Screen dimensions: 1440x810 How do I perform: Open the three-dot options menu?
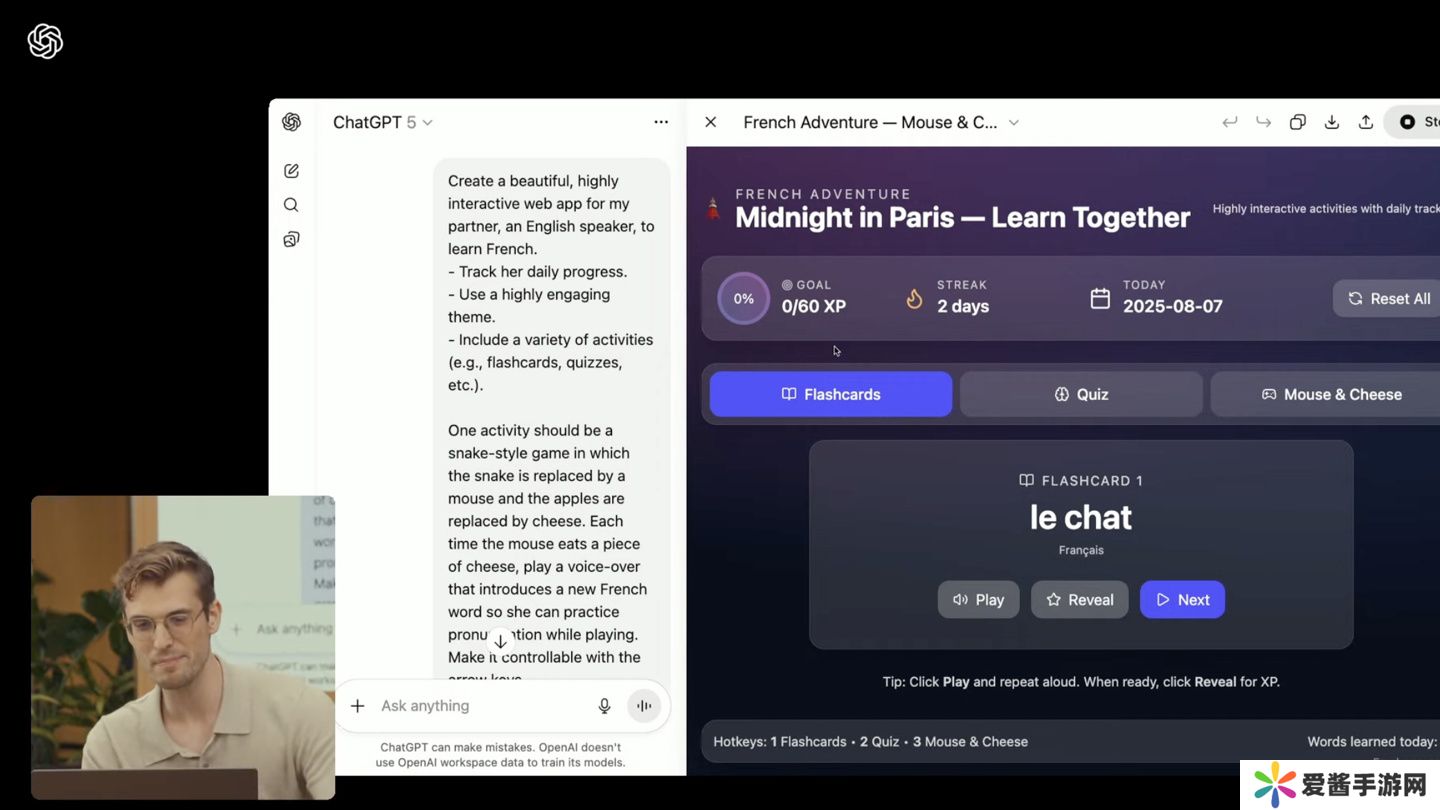click(x=661, y=122)
